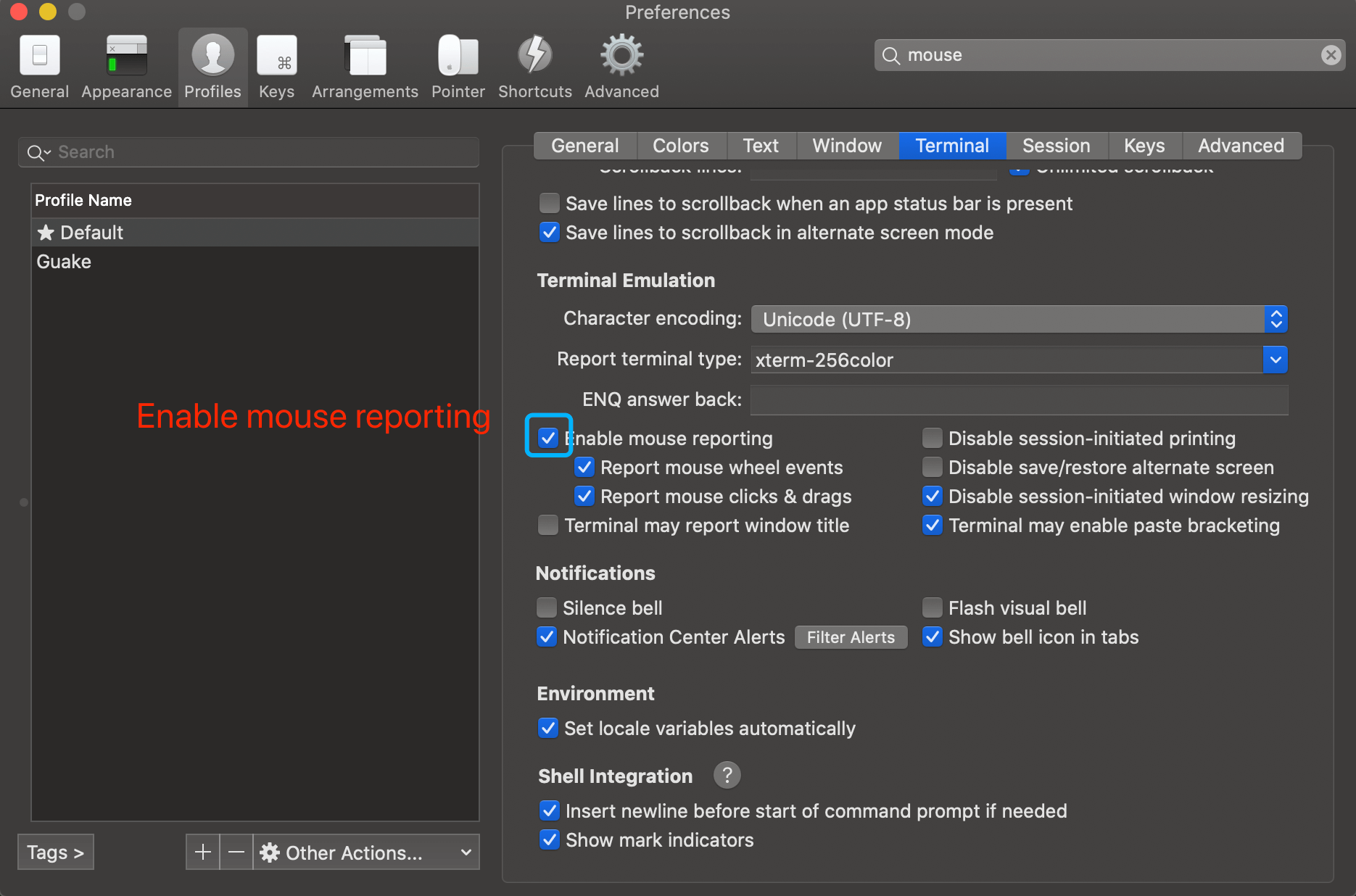Switch to profile Advanced tab

click(x=1241, y=146)
